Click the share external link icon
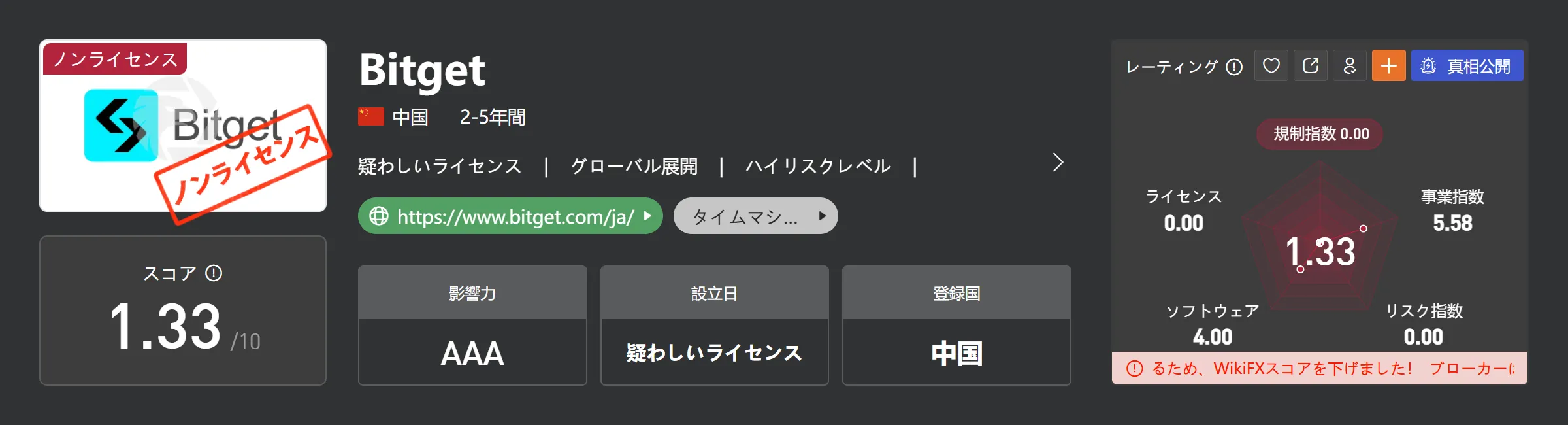The width and height of the screenshot is (1568, 425). pyautogui.click(x=1310, y=66)
